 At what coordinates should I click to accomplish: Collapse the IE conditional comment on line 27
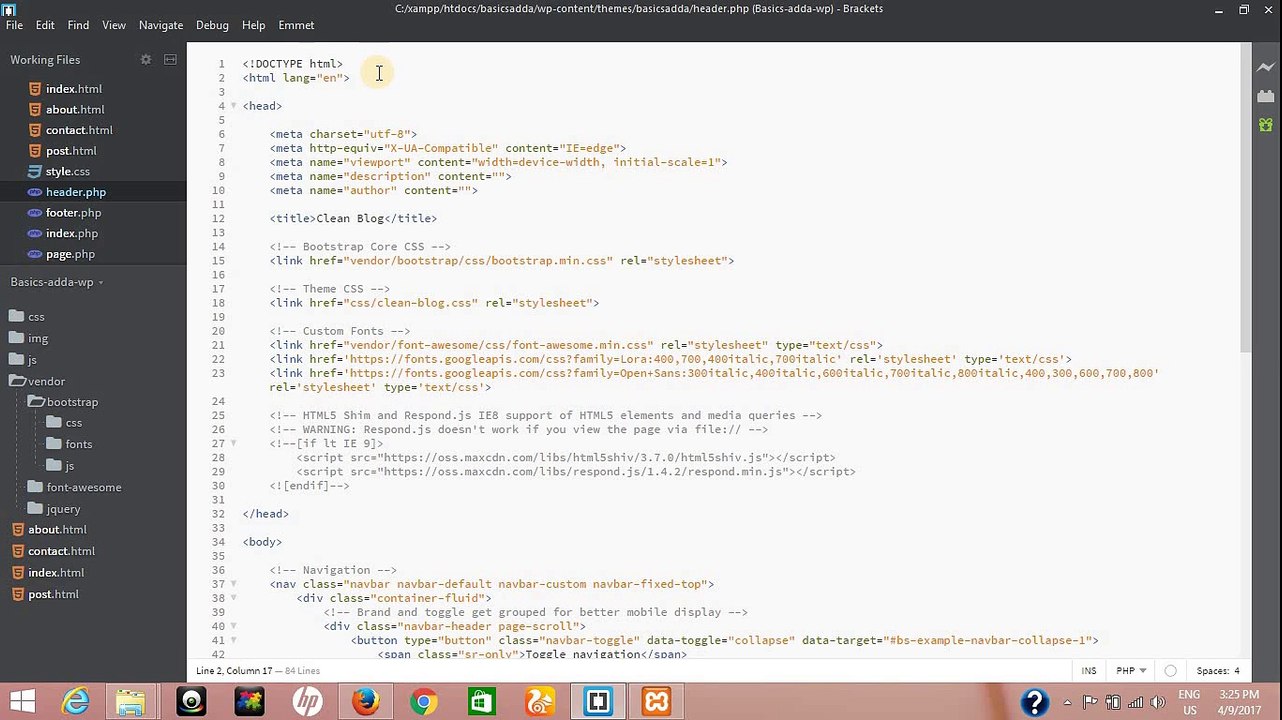[x=234, y=443]
